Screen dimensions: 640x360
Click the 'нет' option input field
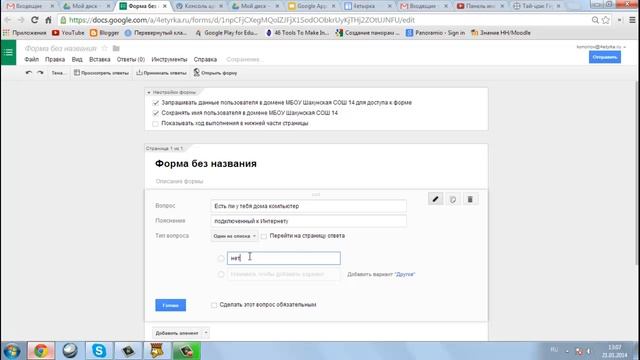(x=284, y=258)
